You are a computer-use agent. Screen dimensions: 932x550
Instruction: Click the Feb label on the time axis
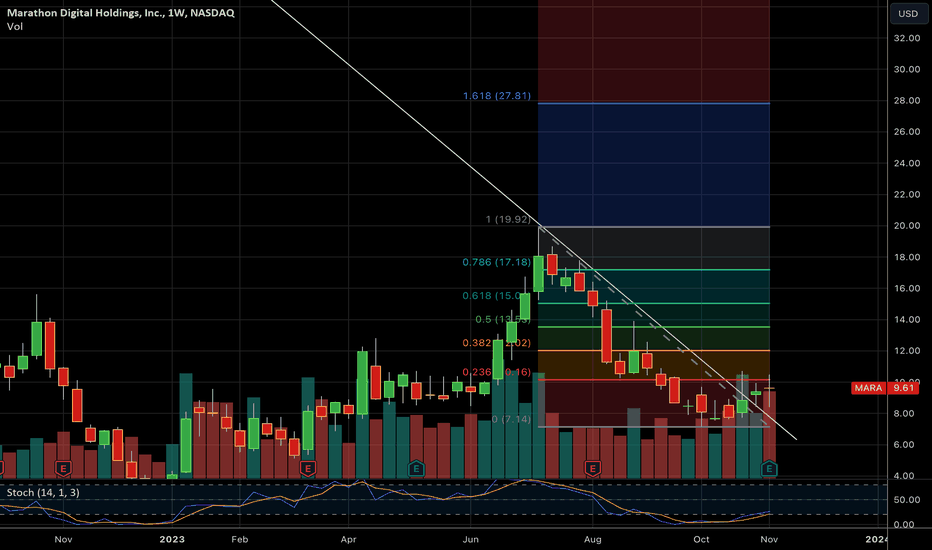[240, 539]
